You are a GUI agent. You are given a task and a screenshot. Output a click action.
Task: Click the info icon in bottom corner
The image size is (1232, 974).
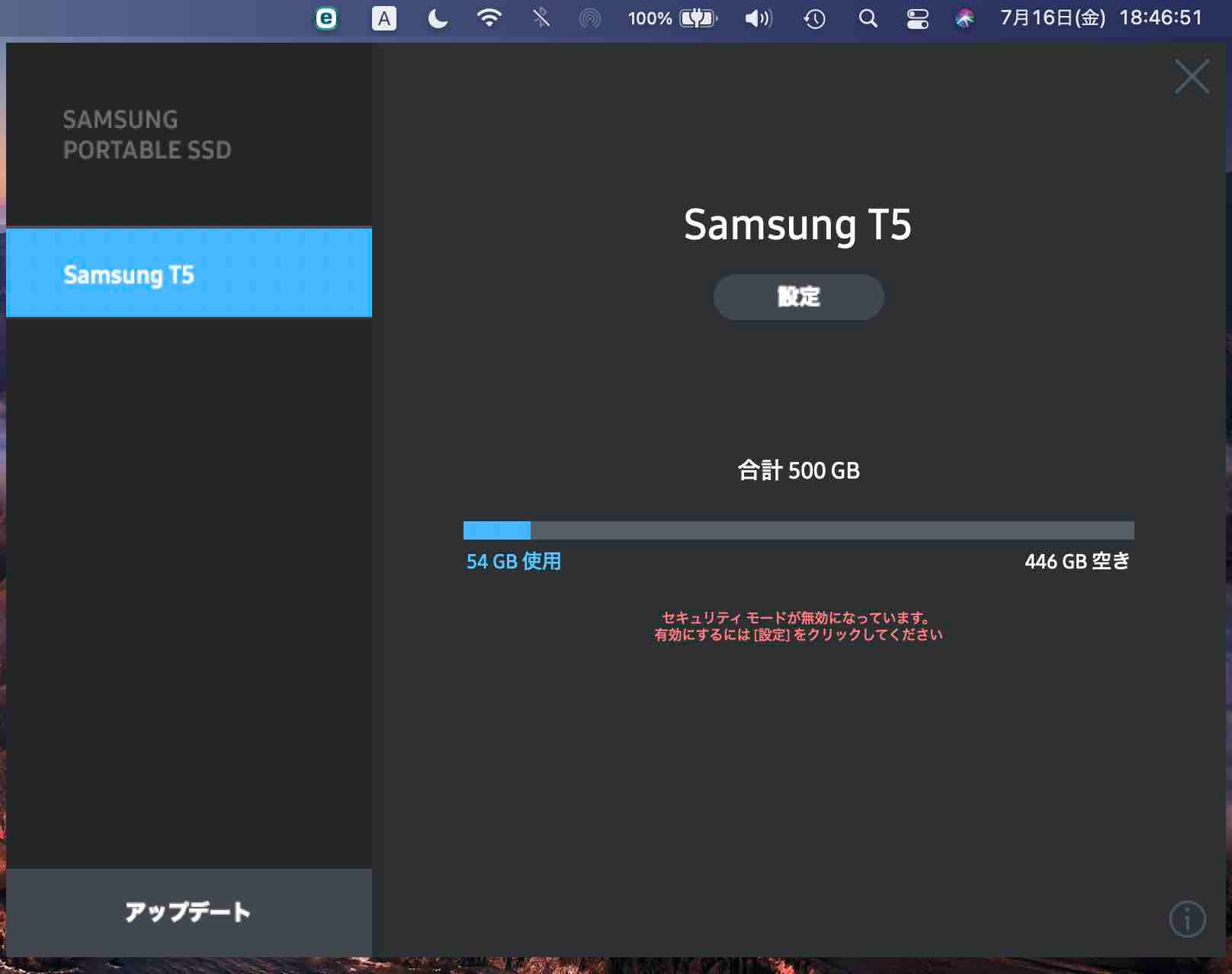(x=1187, y=918)
